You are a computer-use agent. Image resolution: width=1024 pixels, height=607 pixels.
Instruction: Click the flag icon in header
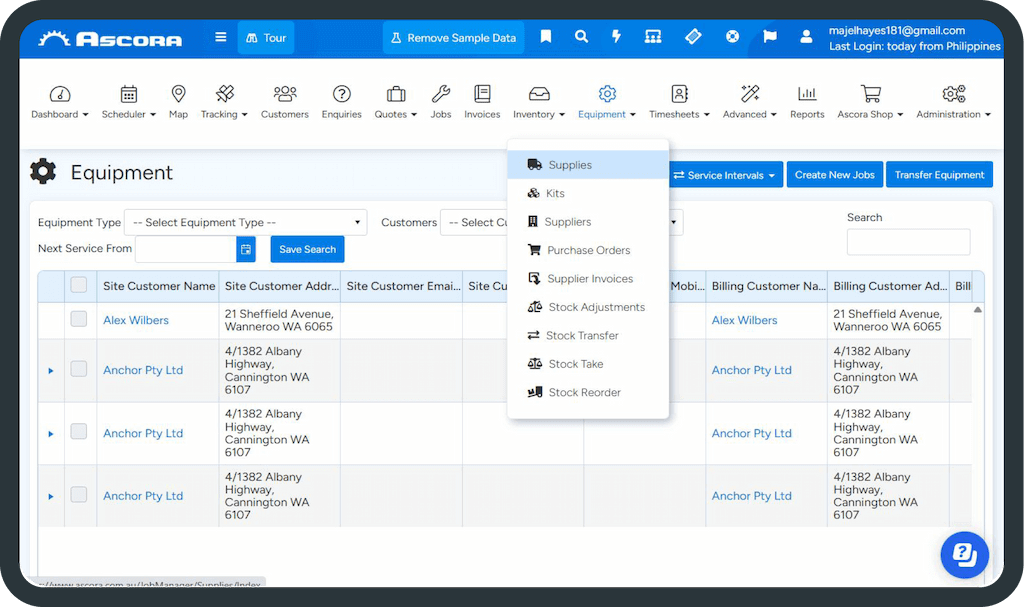[x=770, y=37]
